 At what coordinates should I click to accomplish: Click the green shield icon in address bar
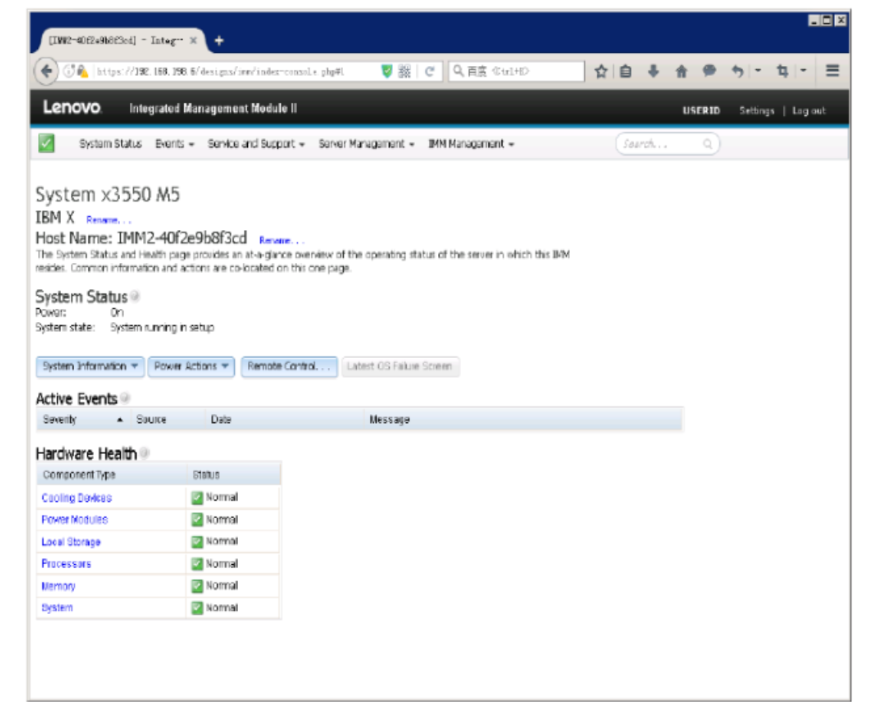click(x=386, y=71)
